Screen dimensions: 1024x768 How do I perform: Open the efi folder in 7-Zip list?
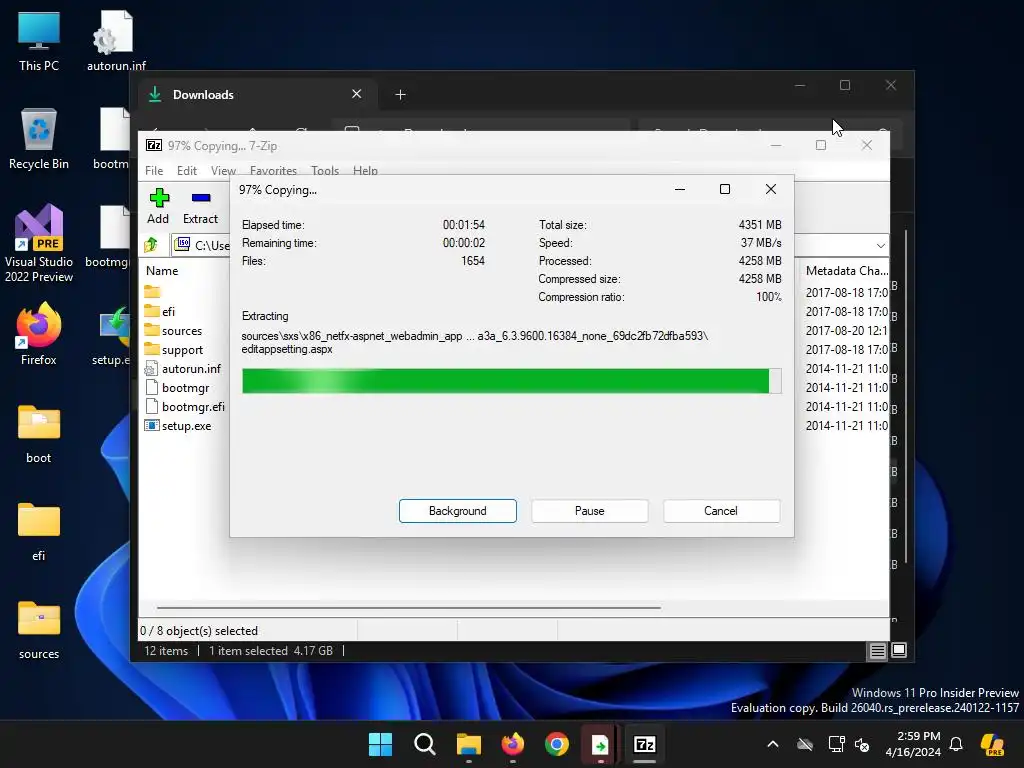coord(159,312)
